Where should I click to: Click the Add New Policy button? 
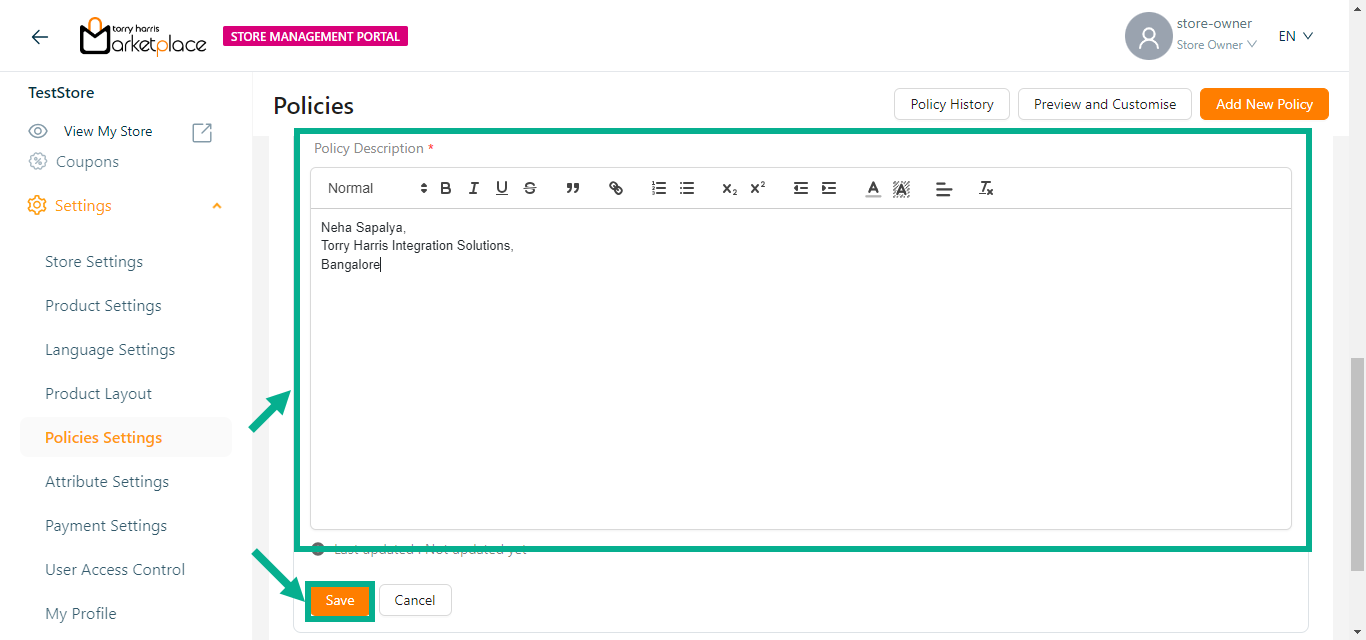point(1264,104)
